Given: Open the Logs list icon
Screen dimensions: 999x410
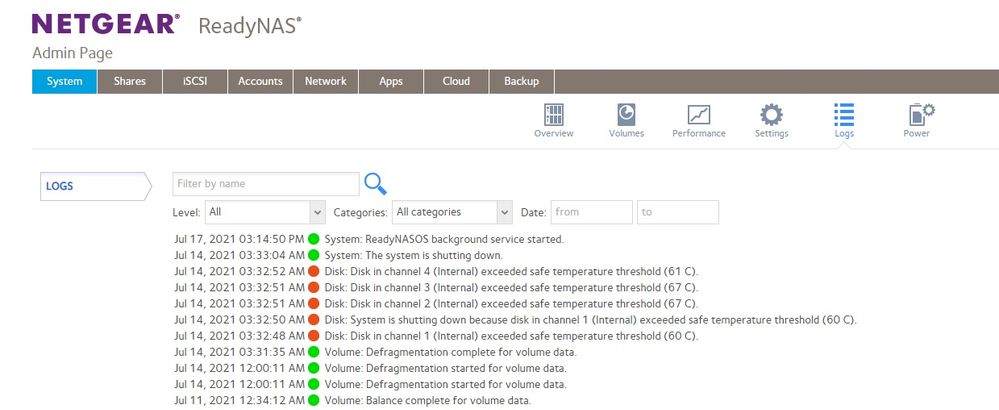Looking at the screenshot, I should coord(844,115).
